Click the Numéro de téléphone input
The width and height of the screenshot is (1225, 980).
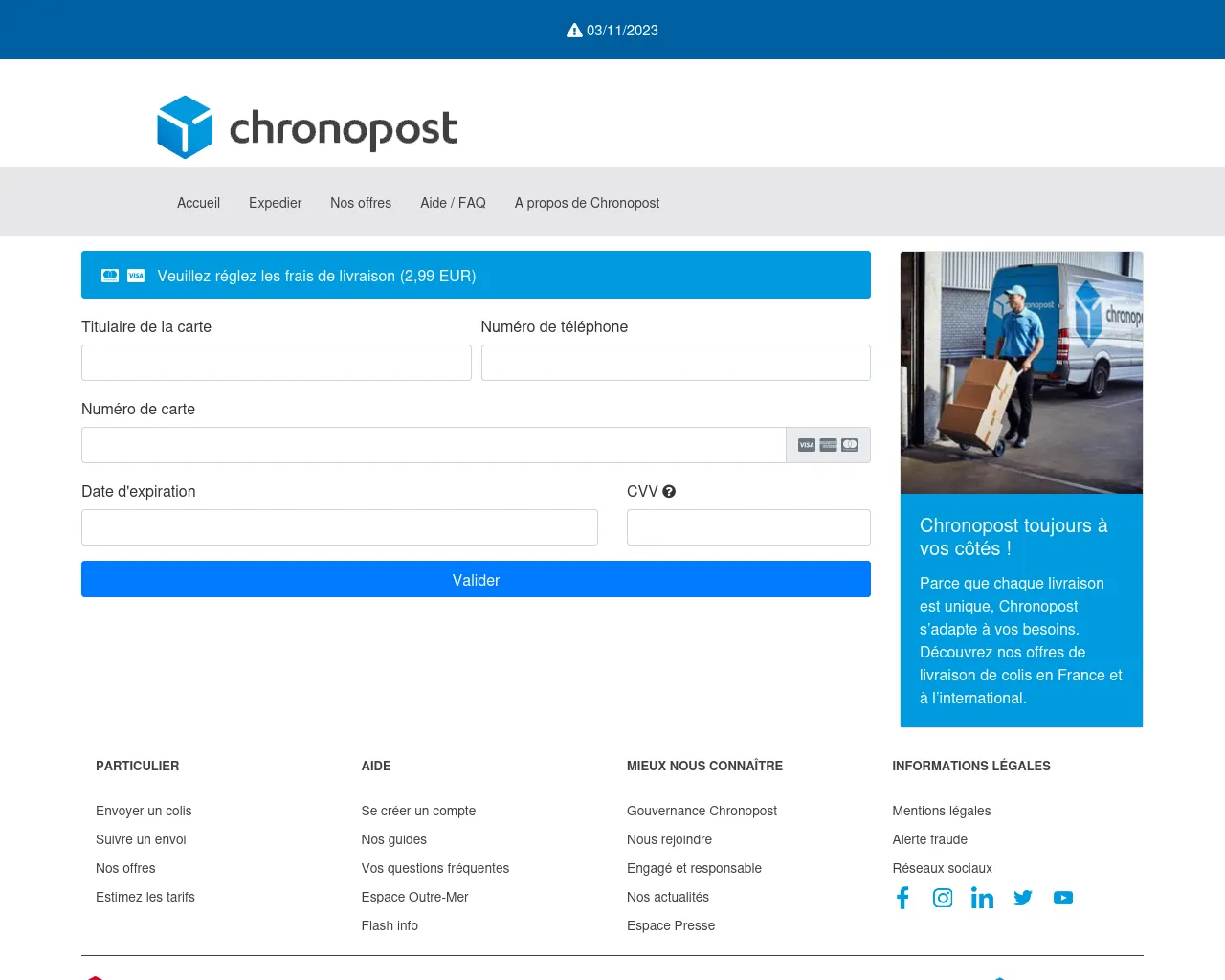(676, 363)
